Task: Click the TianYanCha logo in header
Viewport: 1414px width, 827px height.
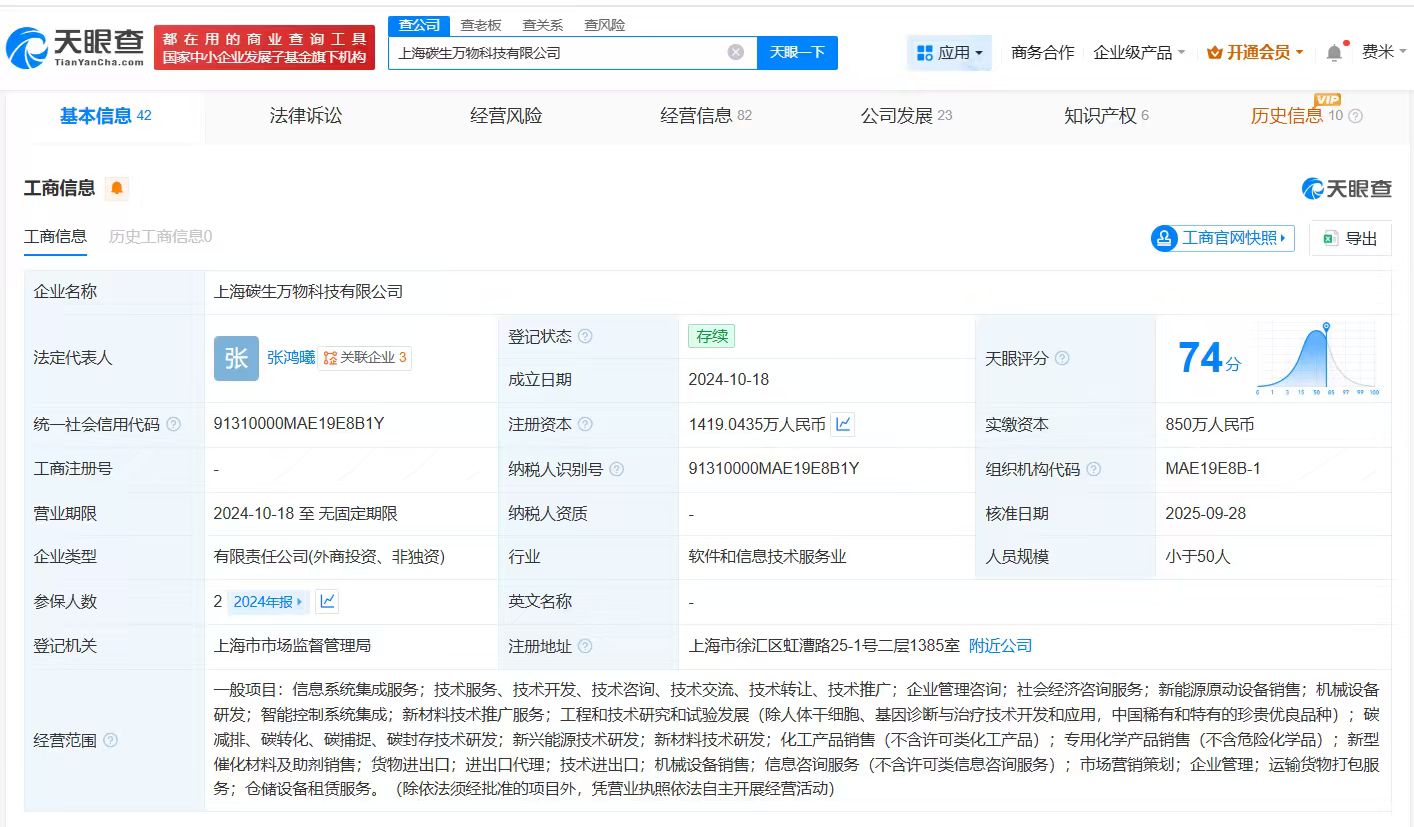Action: tap(75, 47)
